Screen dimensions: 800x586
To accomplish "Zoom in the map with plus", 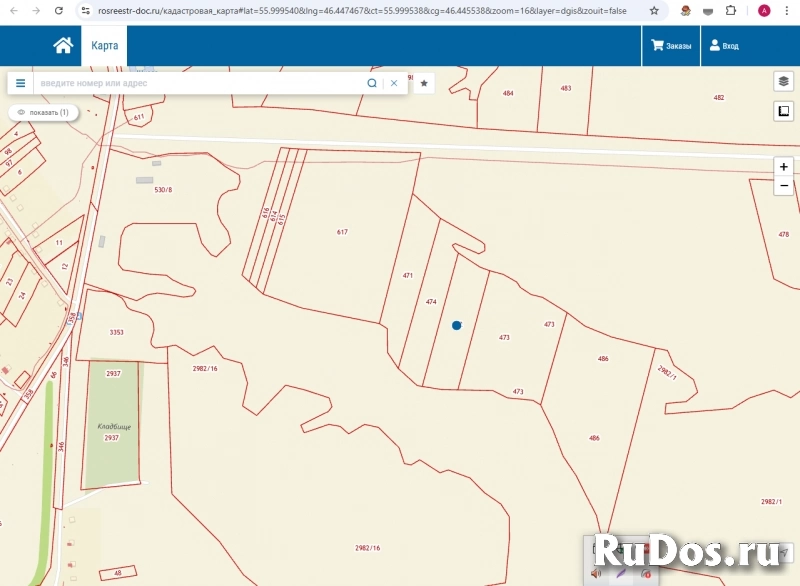I will 783,167.
